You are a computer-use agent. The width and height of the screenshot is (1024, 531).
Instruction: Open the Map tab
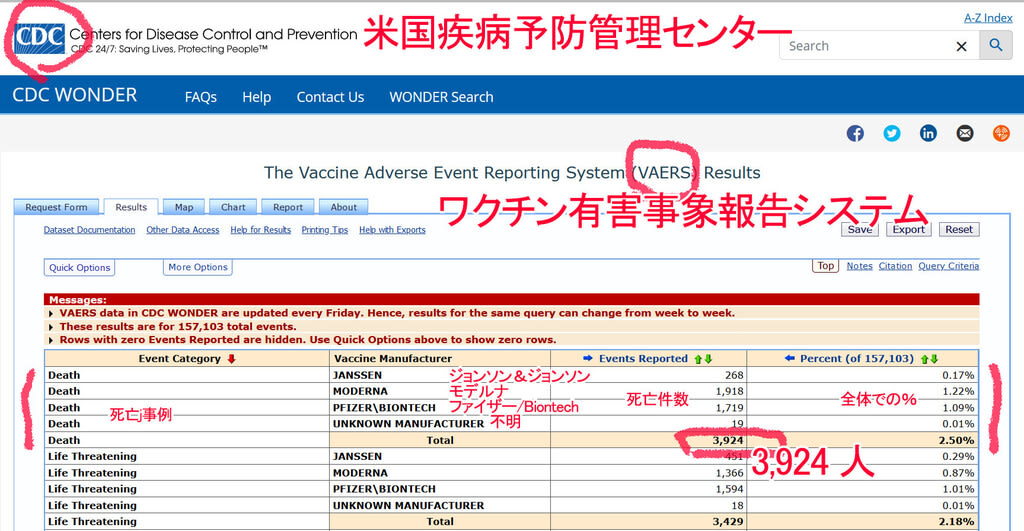pyautogui.click(x=184, y=207)
